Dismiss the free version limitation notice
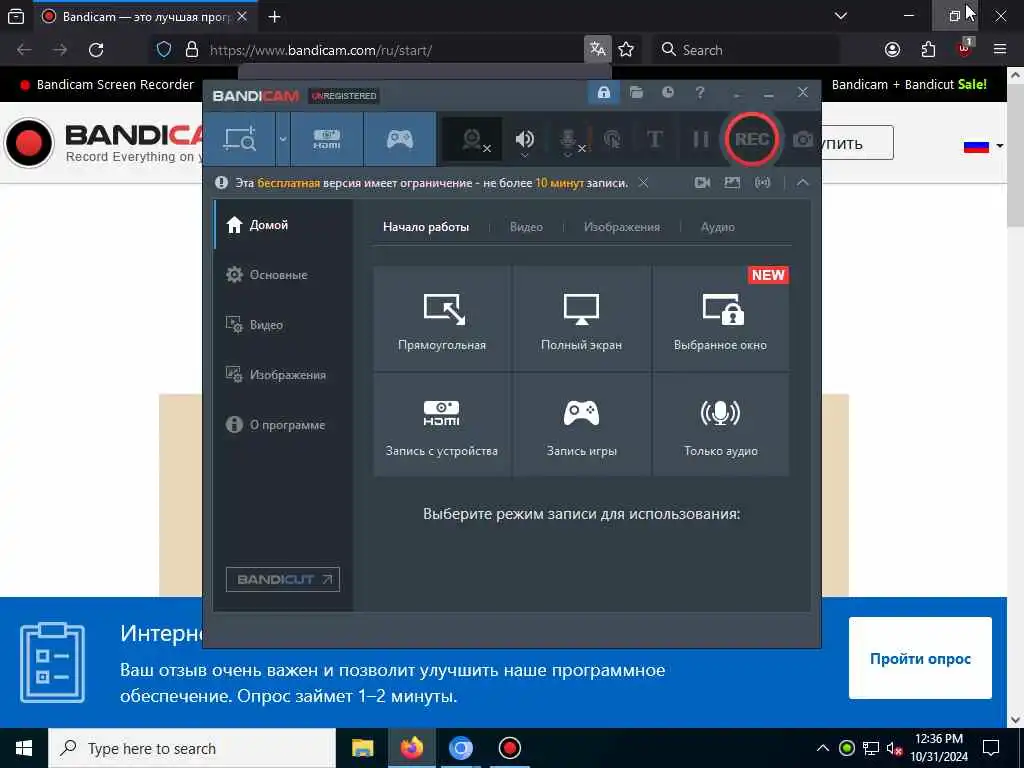Image resolution: width=1024 pixels, height=768 pixels. (643, 183)
